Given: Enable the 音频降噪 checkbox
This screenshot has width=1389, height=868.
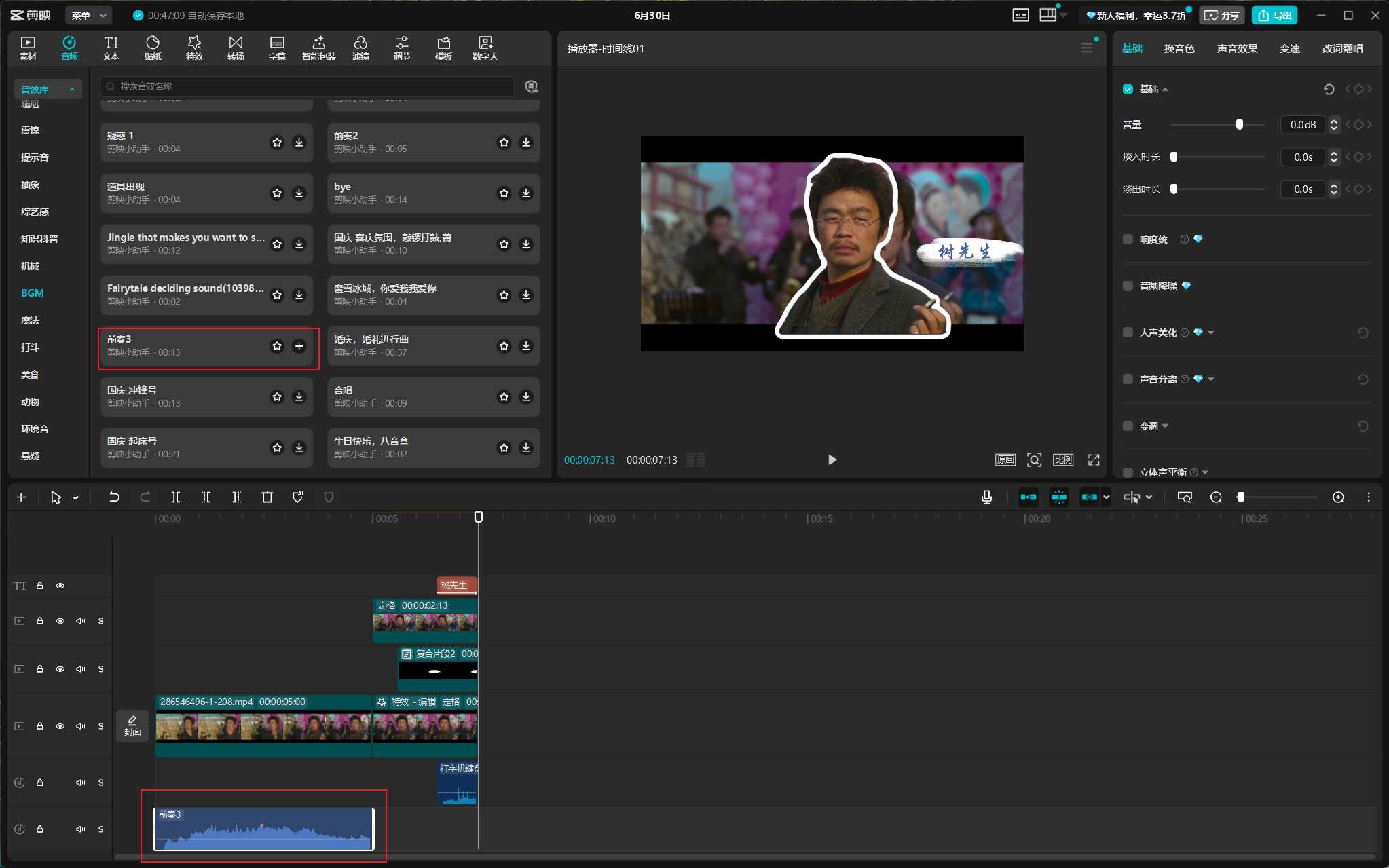Looking at the screenshot, I should [1128, 286].
